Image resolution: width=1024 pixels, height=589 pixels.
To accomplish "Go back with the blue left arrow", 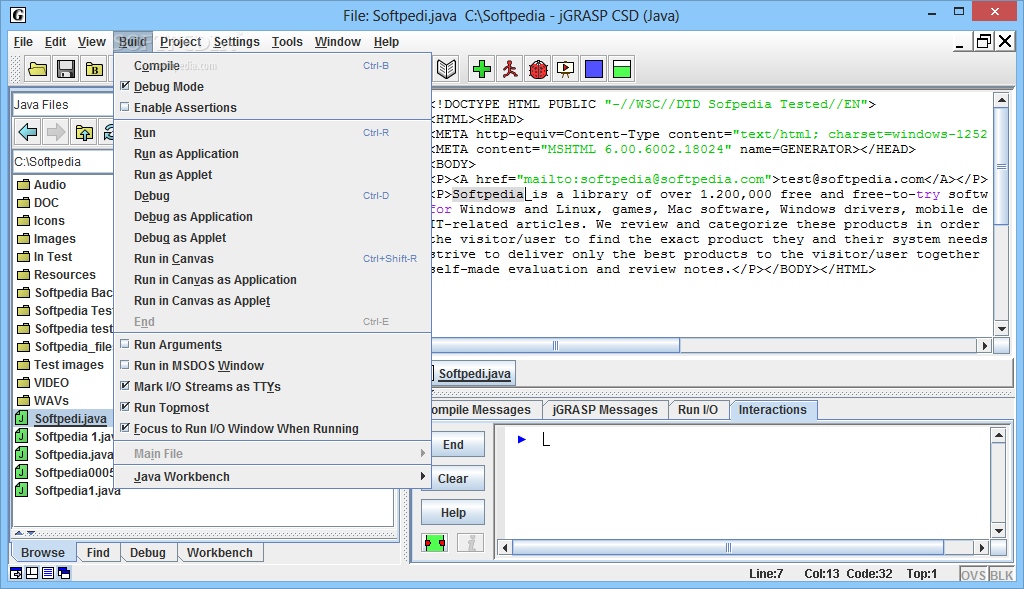I will (x=28, y=133).
